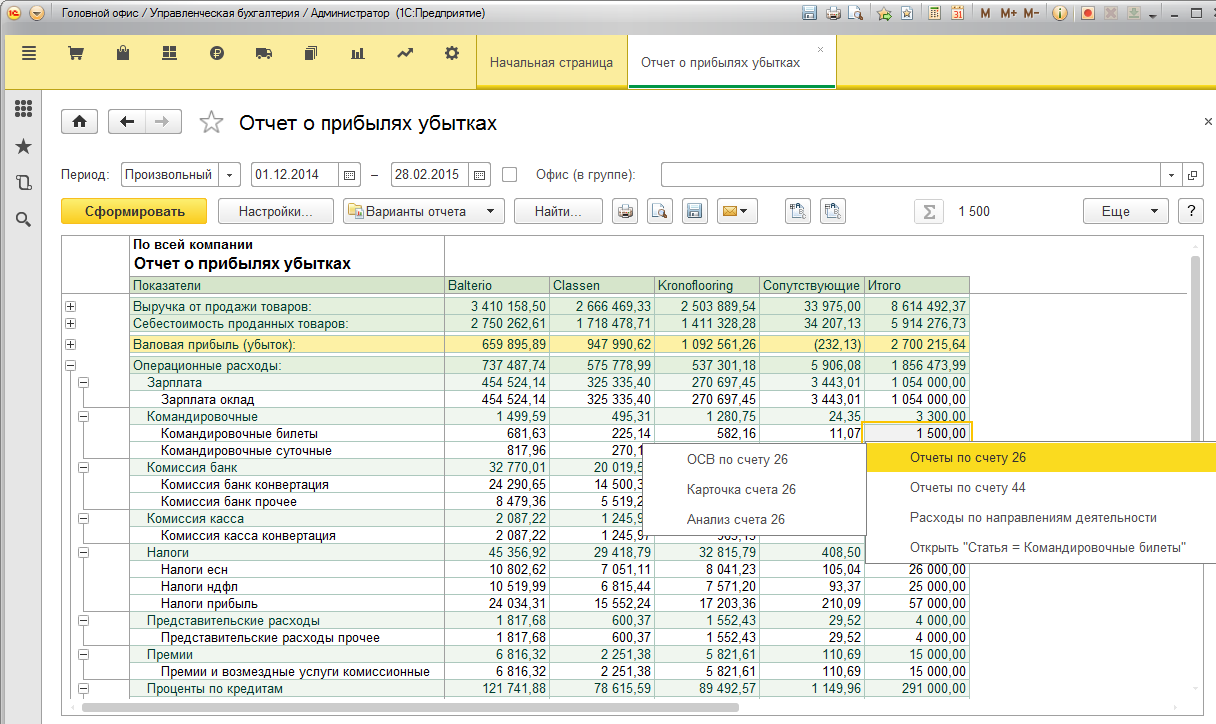Open calendar icon in title bar
This screenshot has width=1216, height=724.
(x=957, y=14)
